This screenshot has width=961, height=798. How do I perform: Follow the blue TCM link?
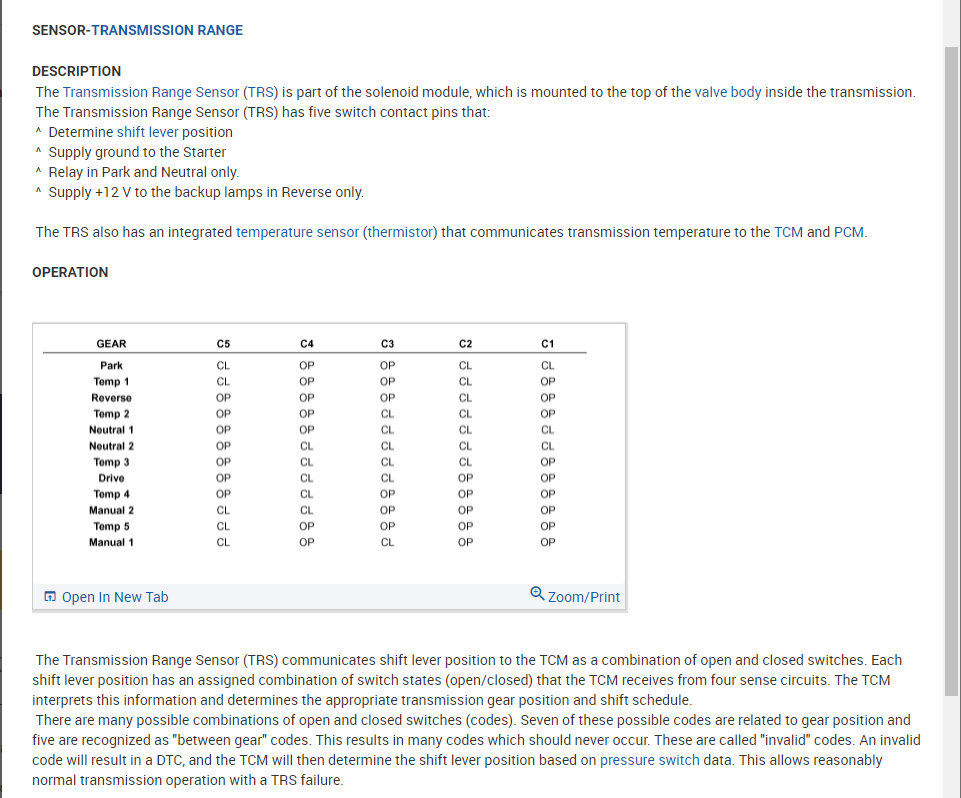(788, 232)
